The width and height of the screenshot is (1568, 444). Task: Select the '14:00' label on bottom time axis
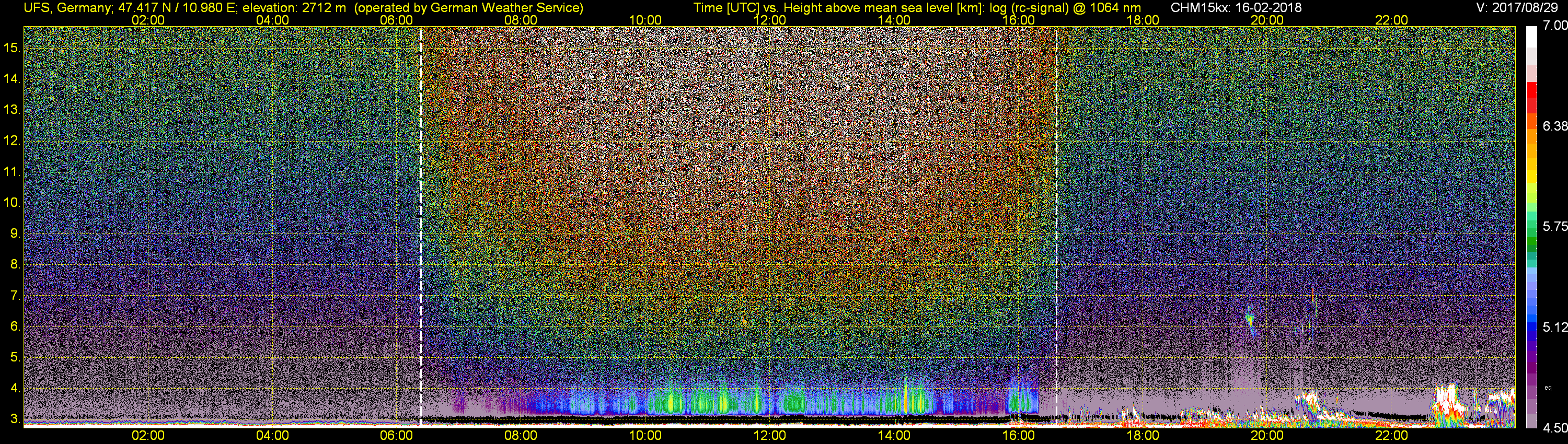click(x=894, y=436)
